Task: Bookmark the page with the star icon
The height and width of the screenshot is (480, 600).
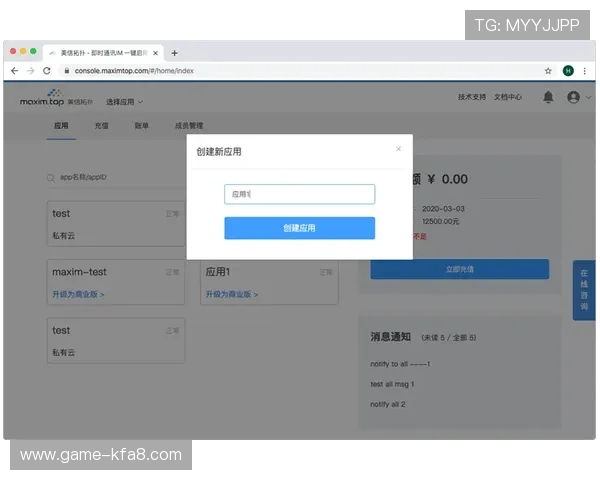Action: [548, 71]
